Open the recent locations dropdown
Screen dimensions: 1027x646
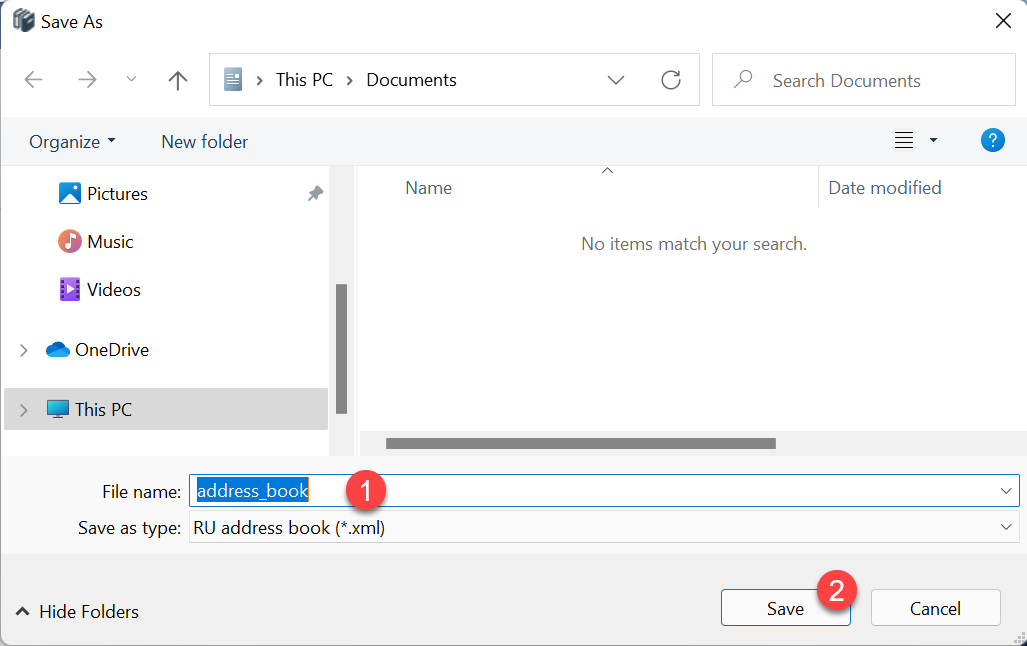pos(131,80)
